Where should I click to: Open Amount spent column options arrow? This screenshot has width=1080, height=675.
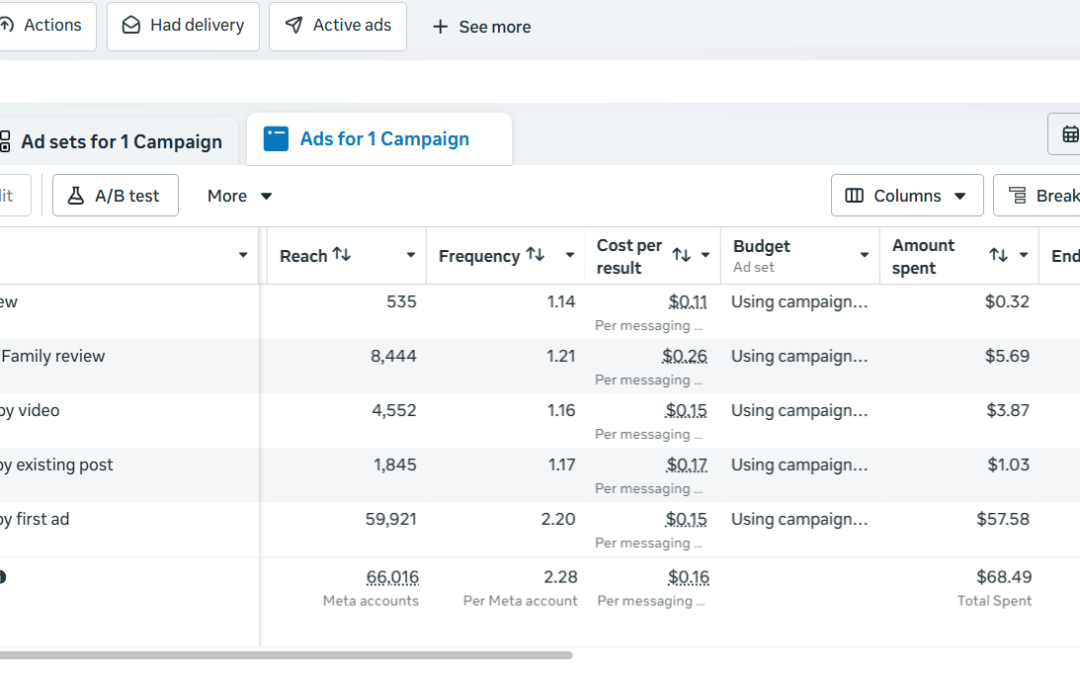tap(1024, 255)
